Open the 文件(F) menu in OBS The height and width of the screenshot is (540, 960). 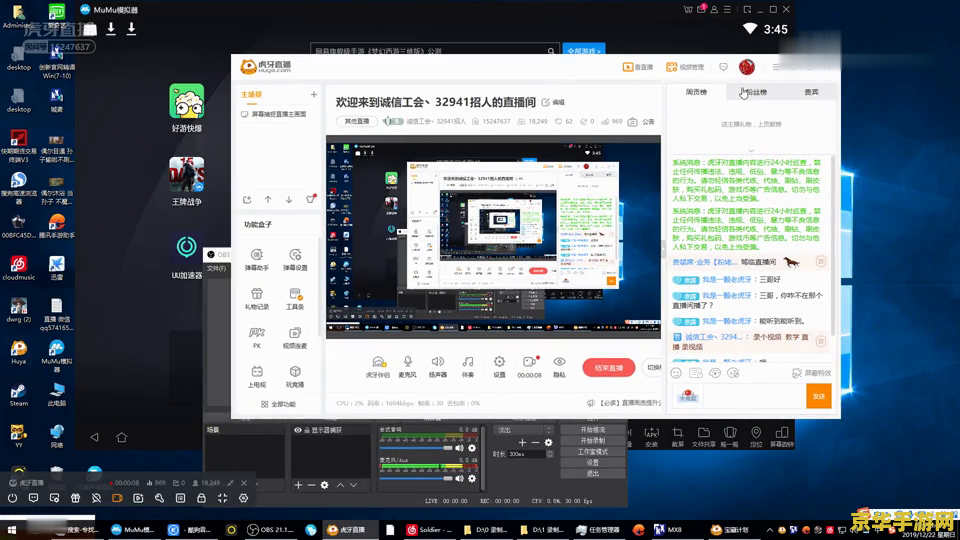[216, 268]
